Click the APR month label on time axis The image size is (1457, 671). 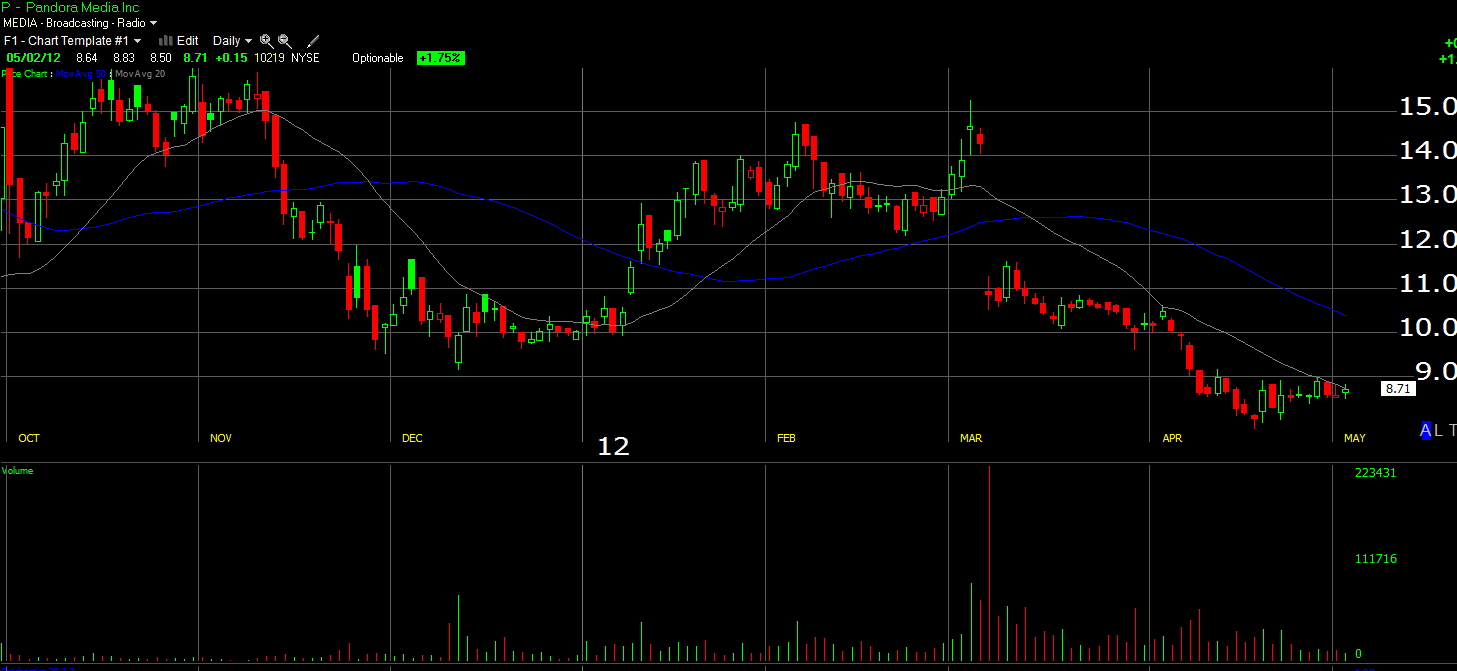[1172, 438]
